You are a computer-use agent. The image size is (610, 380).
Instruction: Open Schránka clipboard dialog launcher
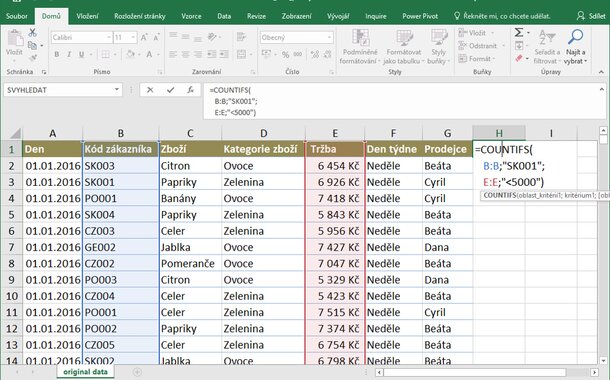tap(44, 72)
